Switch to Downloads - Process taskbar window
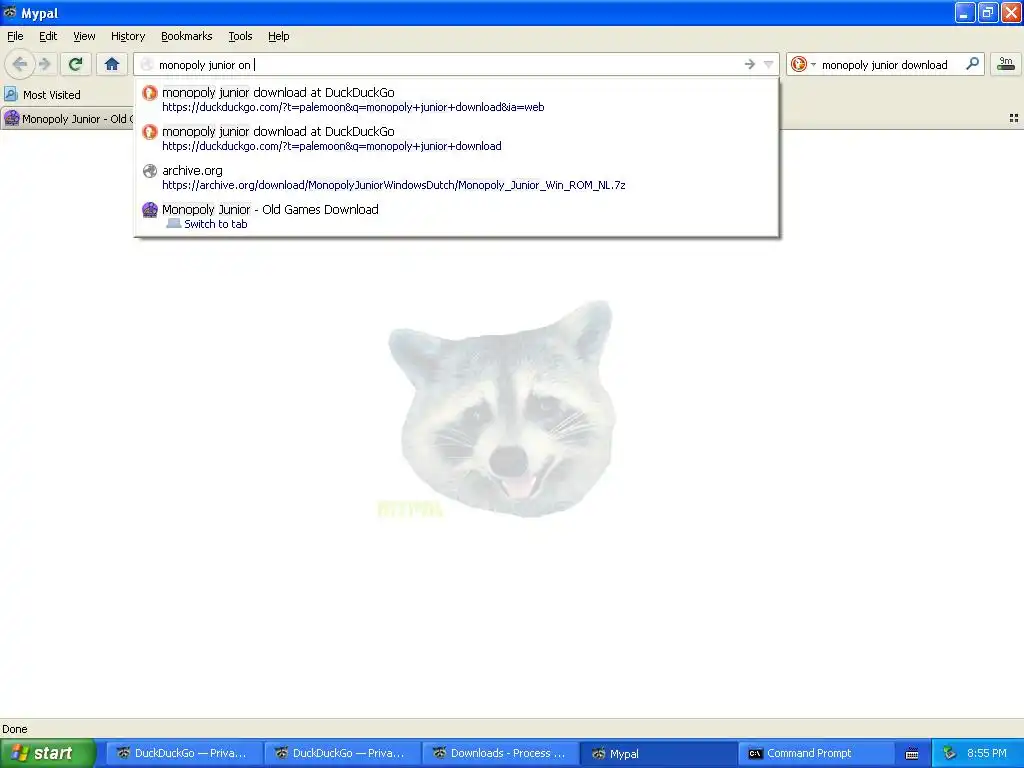This screenshot has width=1024, height=768. pyautogui.click(x=500, y=753)
